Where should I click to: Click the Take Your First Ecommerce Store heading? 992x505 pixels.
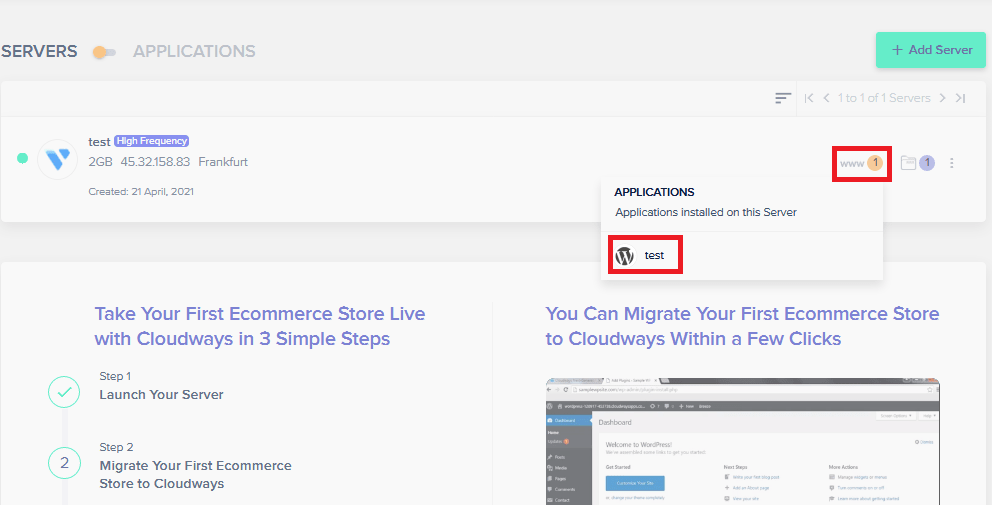pos(260,326)
